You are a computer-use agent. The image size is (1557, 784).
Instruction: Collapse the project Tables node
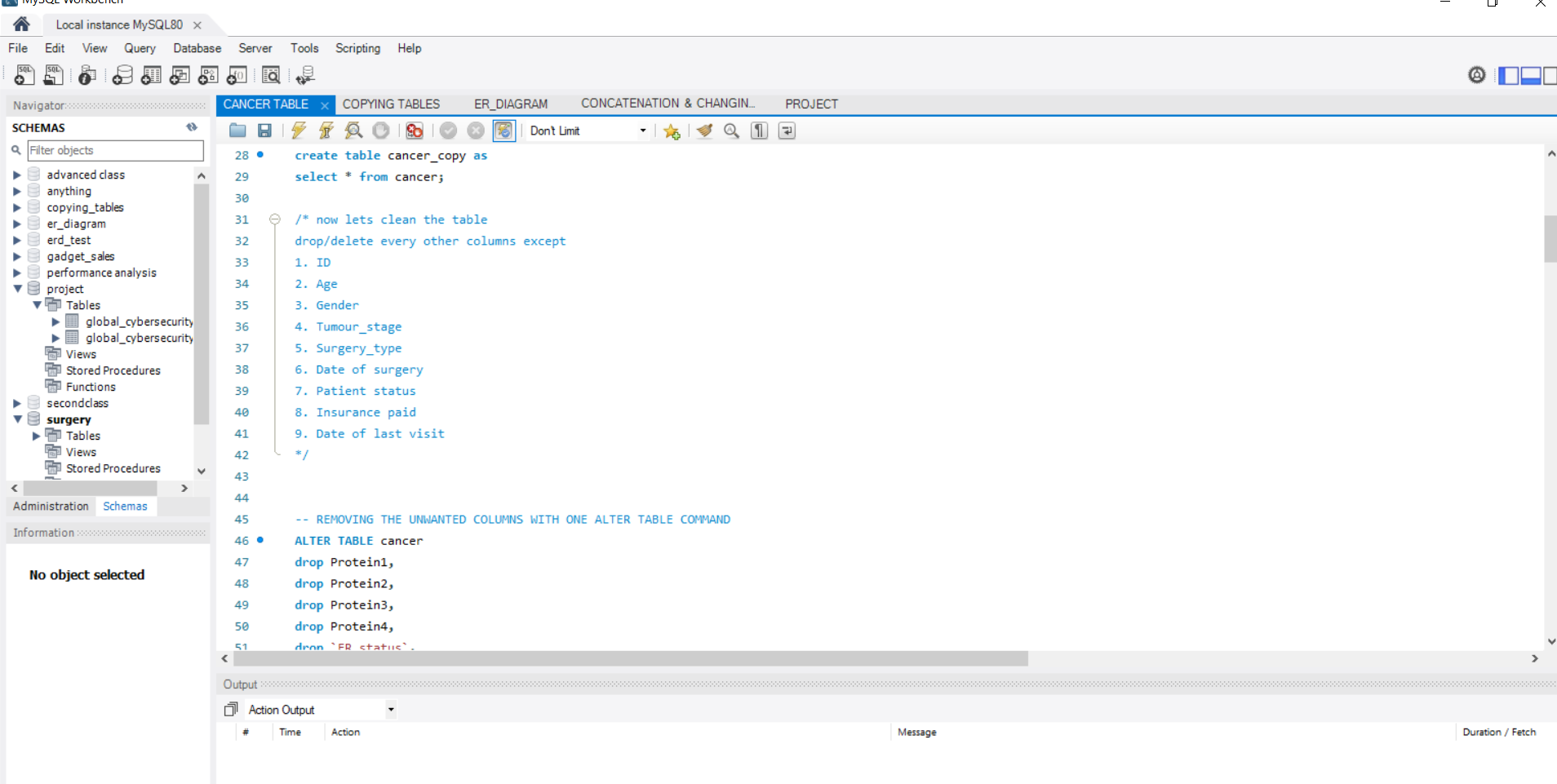pyautogui.click(x=37, y=305)
